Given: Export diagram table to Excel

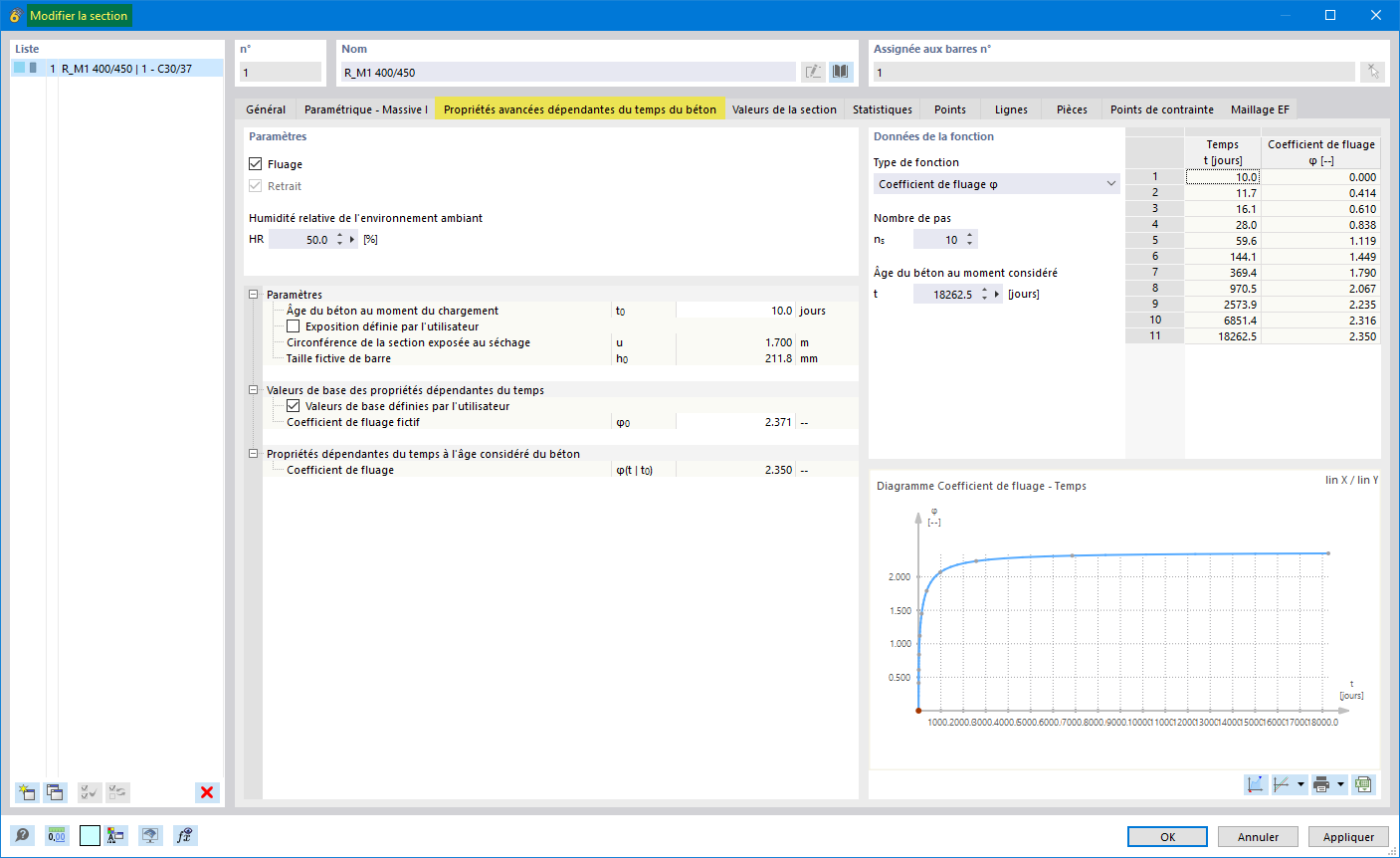Looking at the screenshot, I should click(x=1363, y=784).
